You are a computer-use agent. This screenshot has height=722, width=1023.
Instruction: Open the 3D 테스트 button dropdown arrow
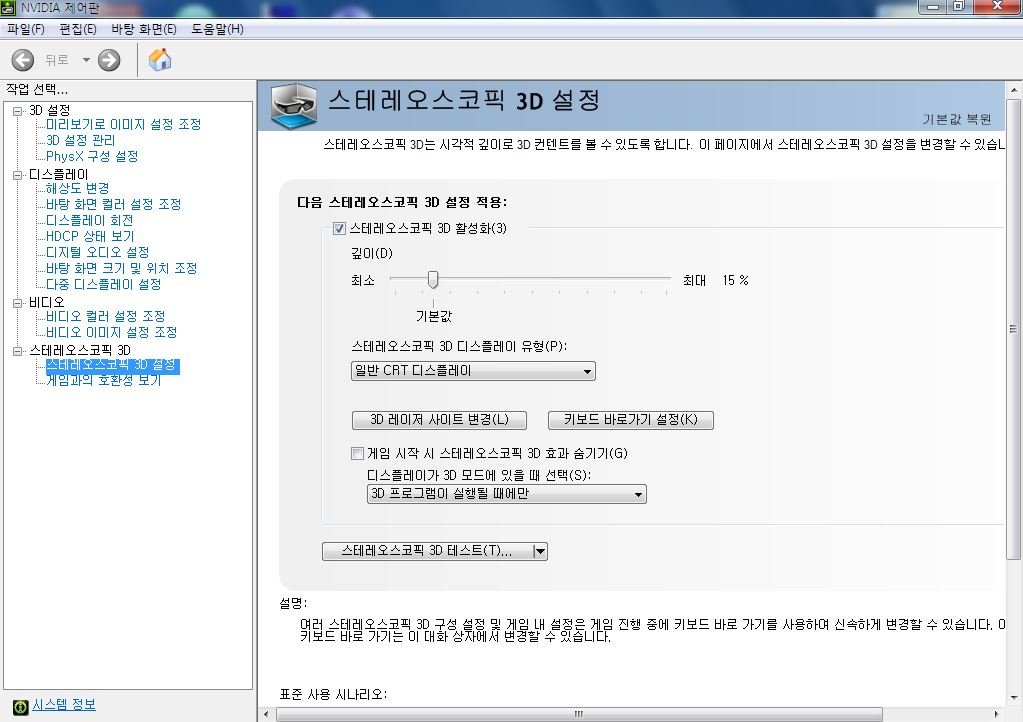[540, 551]
